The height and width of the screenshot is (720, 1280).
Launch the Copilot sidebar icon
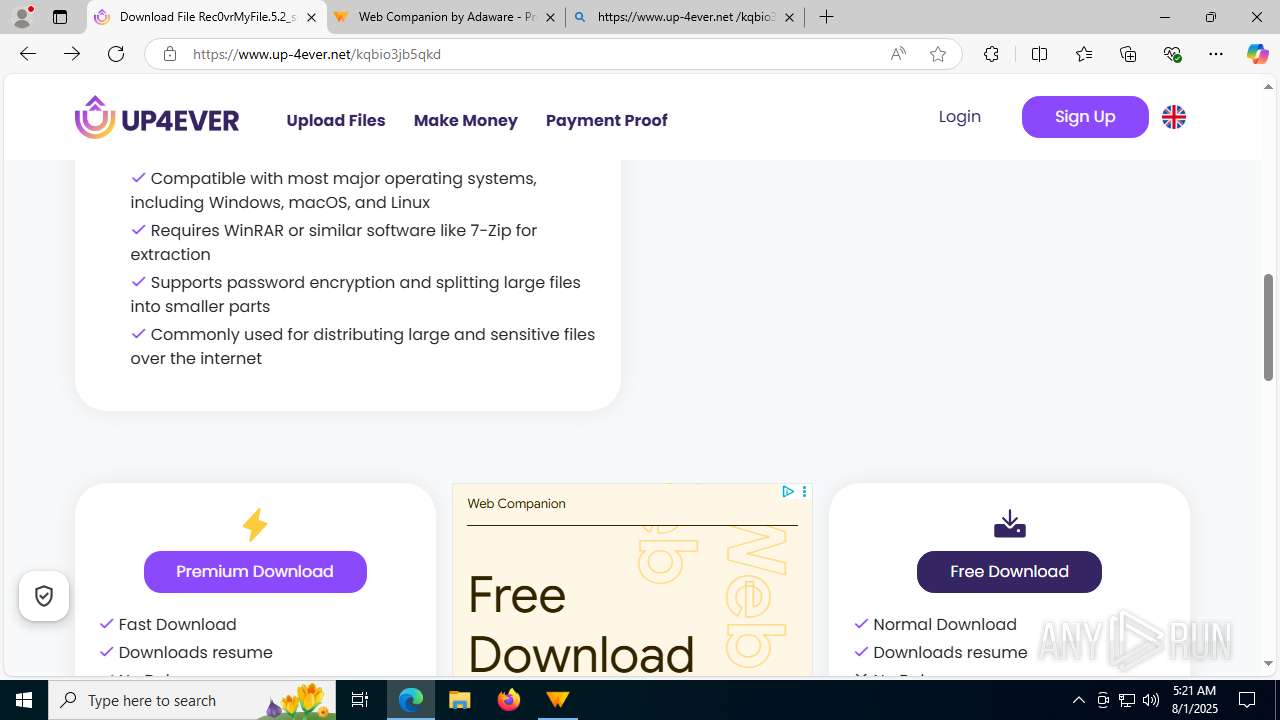[1257, 54]
